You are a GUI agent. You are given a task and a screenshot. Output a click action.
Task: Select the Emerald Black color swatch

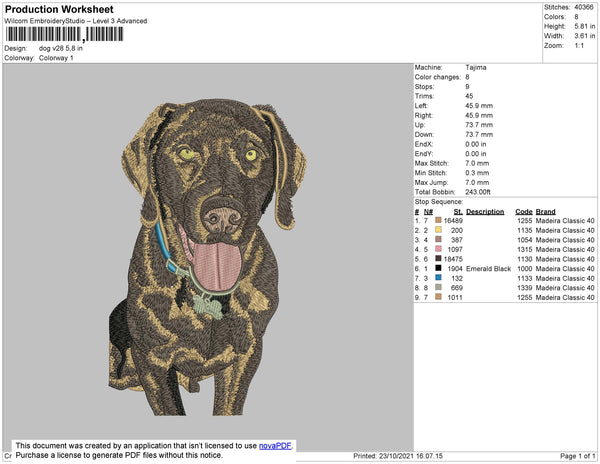click(438, 269)
